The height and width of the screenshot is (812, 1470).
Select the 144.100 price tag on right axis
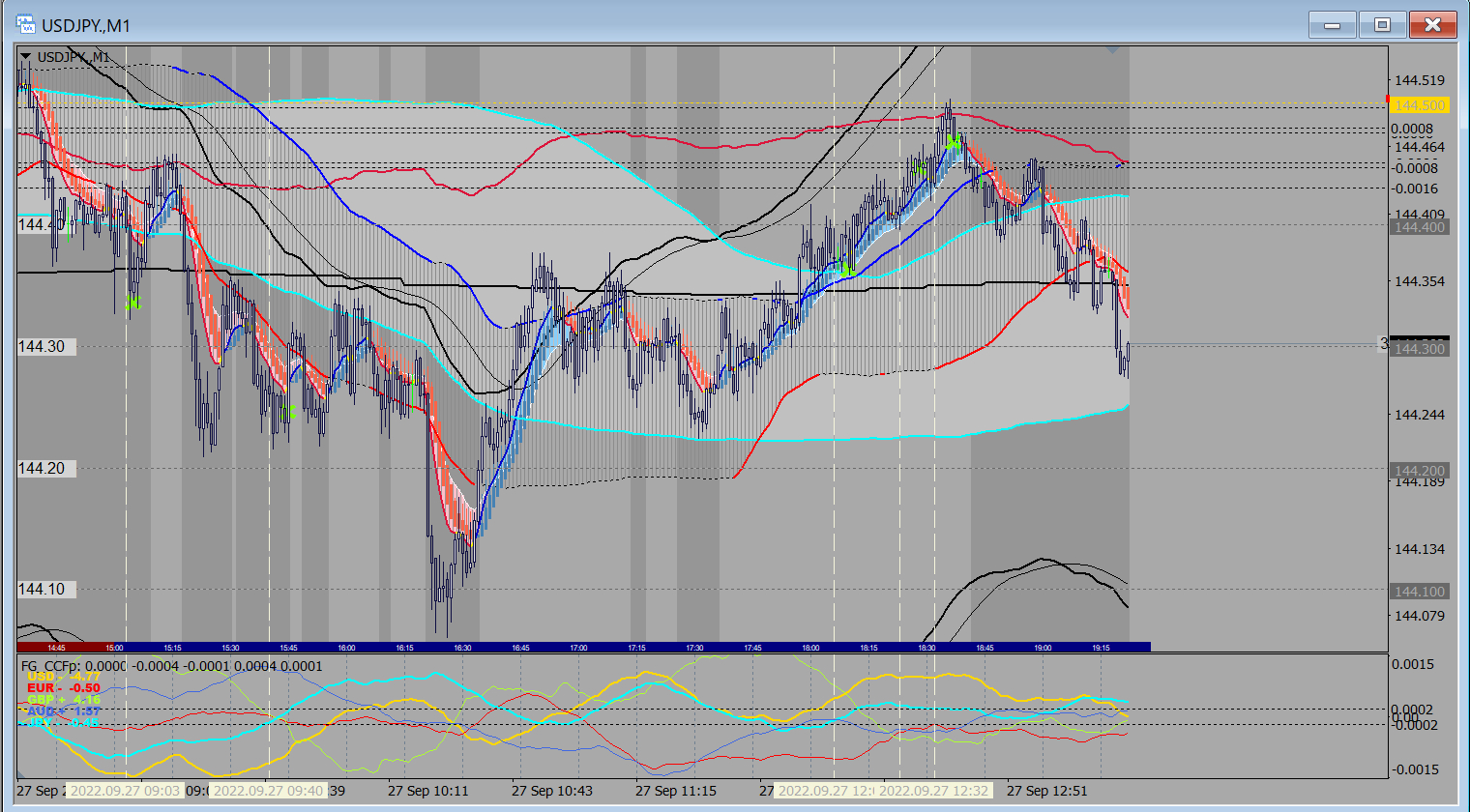tap(1419, 592)
